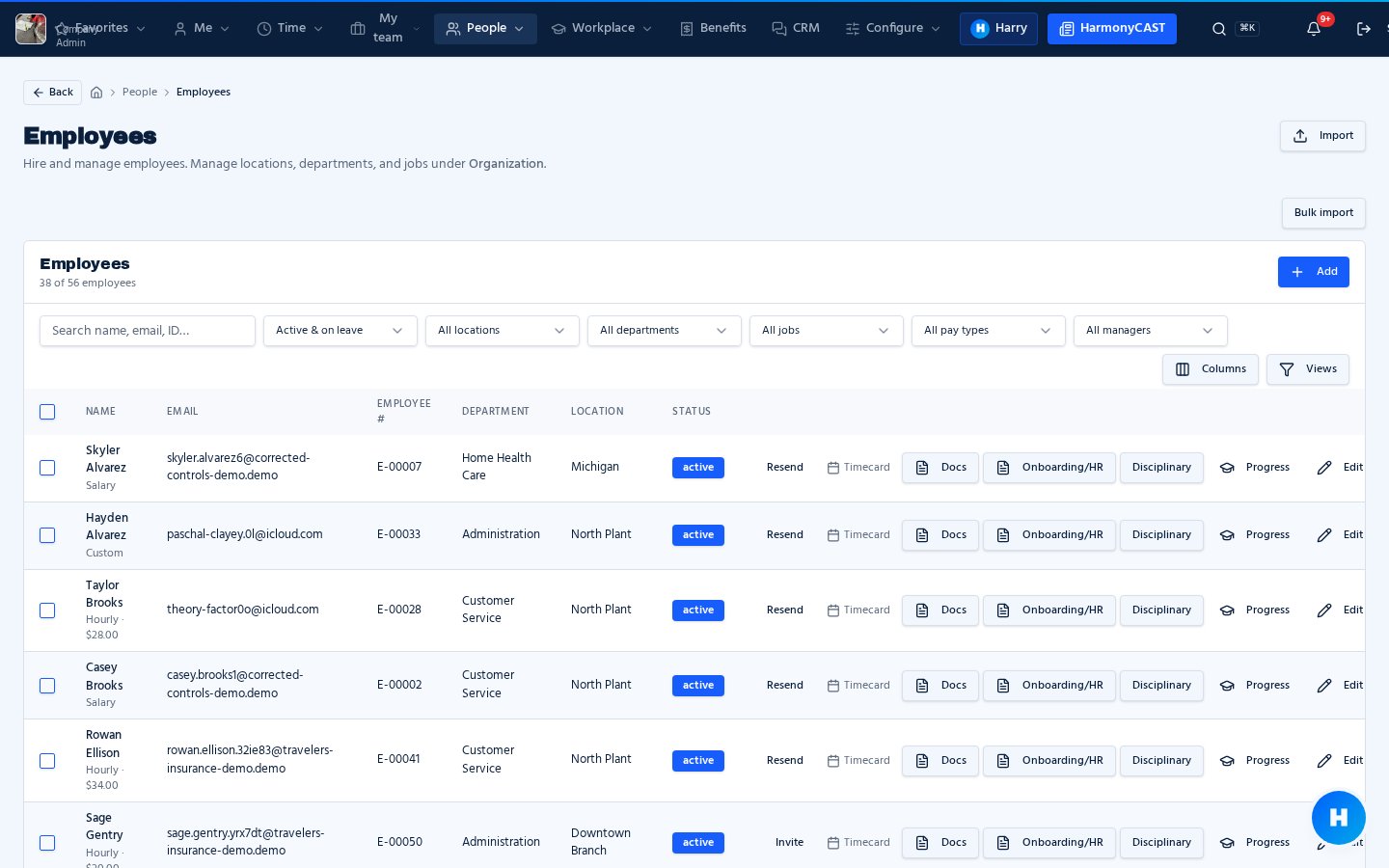Open the Harry assistant button
Image resolution: width=1389 pixels, height=868 pixels.
click(x=998, y=29)
